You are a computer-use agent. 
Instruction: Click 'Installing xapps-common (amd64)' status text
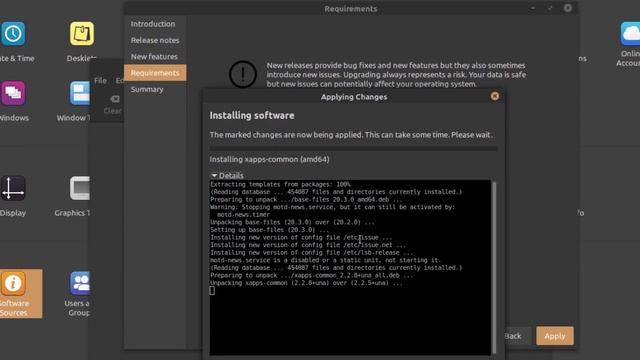tap(269, 160)
